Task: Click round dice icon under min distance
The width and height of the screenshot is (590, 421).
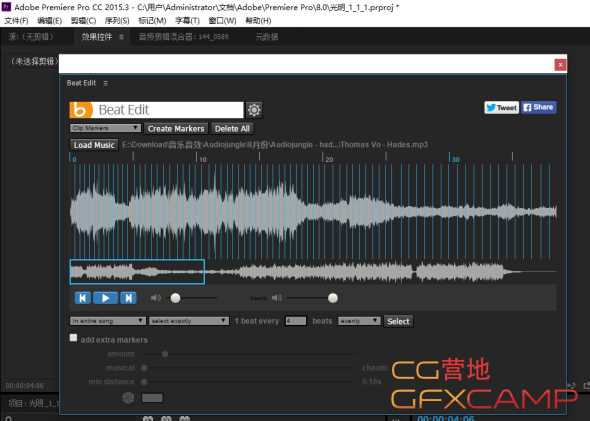Action: (x=128, y=398)
